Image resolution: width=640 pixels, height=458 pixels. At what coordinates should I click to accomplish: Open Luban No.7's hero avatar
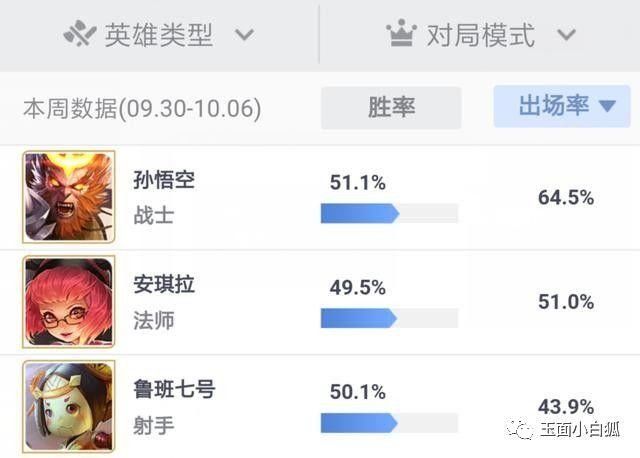pos(69,406)
